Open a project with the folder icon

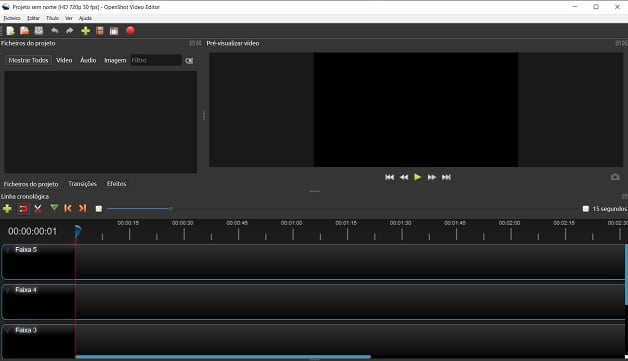coord(24,31)
